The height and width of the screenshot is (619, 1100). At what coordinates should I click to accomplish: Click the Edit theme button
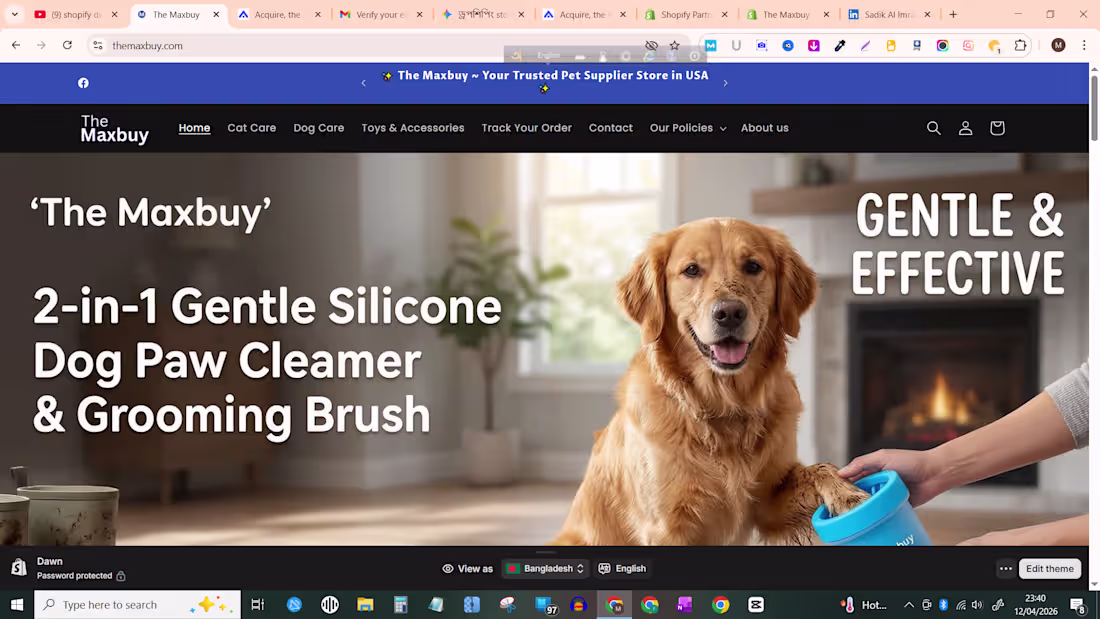(1049, 568)
